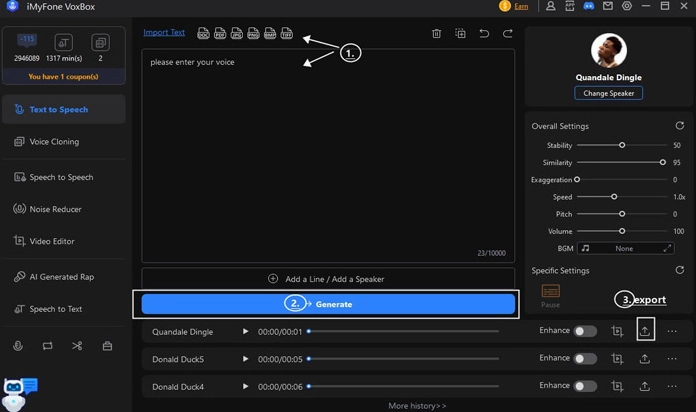This screenshot has width=696, height=412.
Task: Import a PDF file via the PDF icon
Action: (x=220, y=33)
